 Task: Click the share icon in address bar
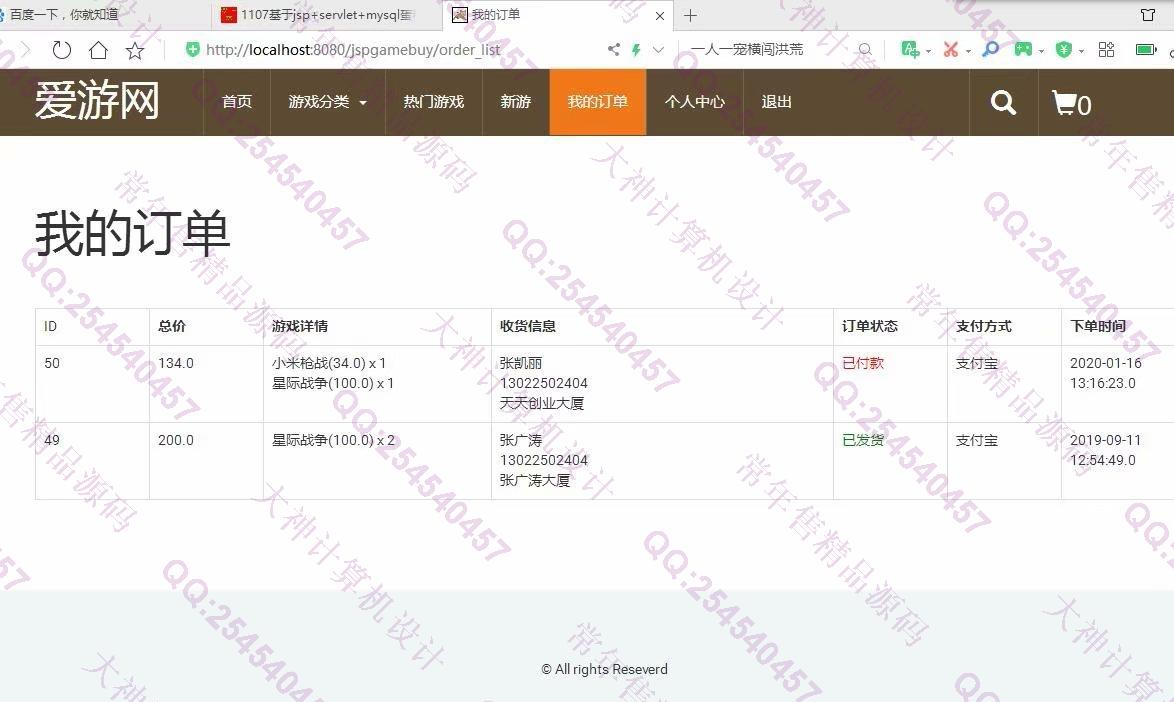click(614, 49)
